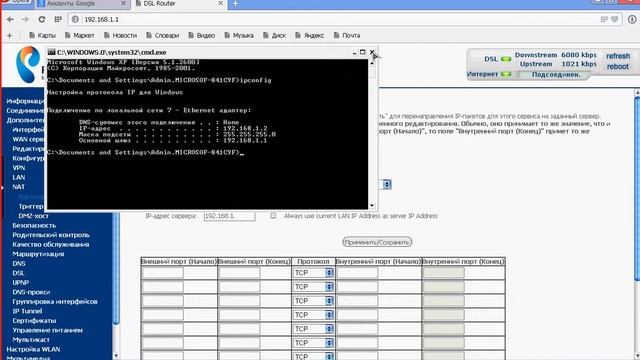Switch to the DSL Router tab
Image resolution: width=640 pixels, height=360 pixels.
178,3
